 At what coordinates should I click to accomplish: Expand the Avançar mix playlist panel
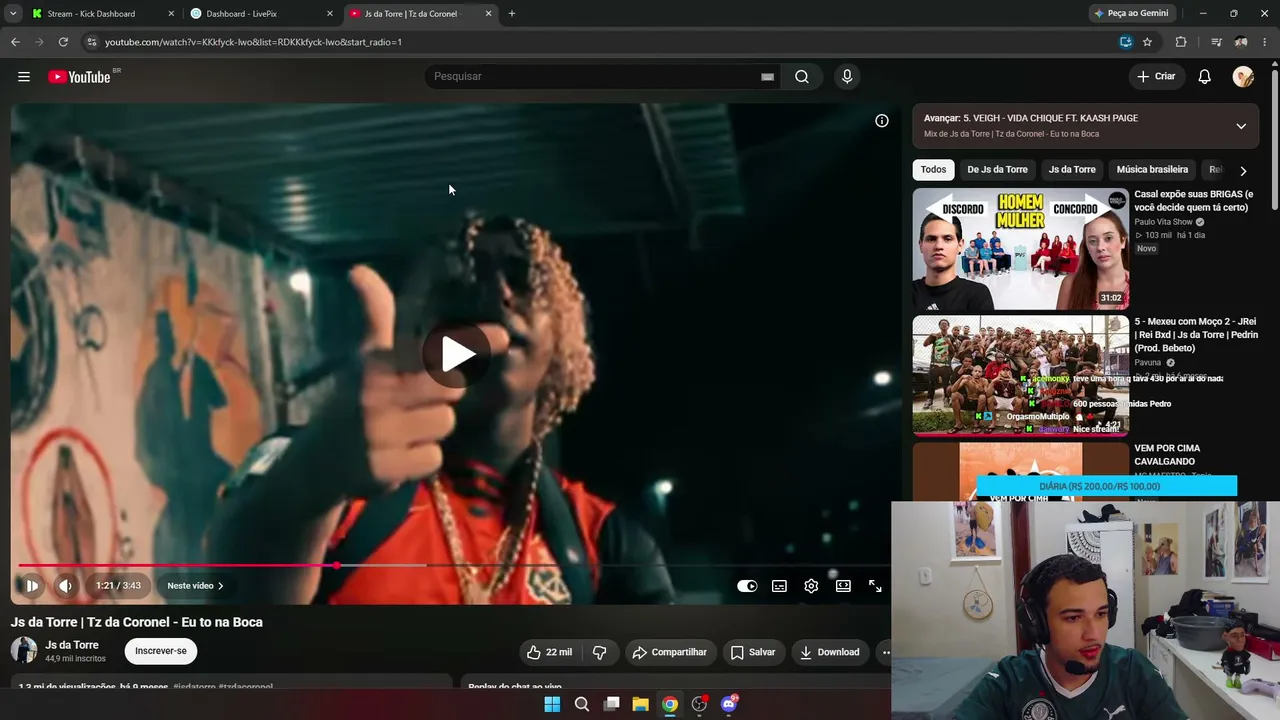tap(1241, 126)
